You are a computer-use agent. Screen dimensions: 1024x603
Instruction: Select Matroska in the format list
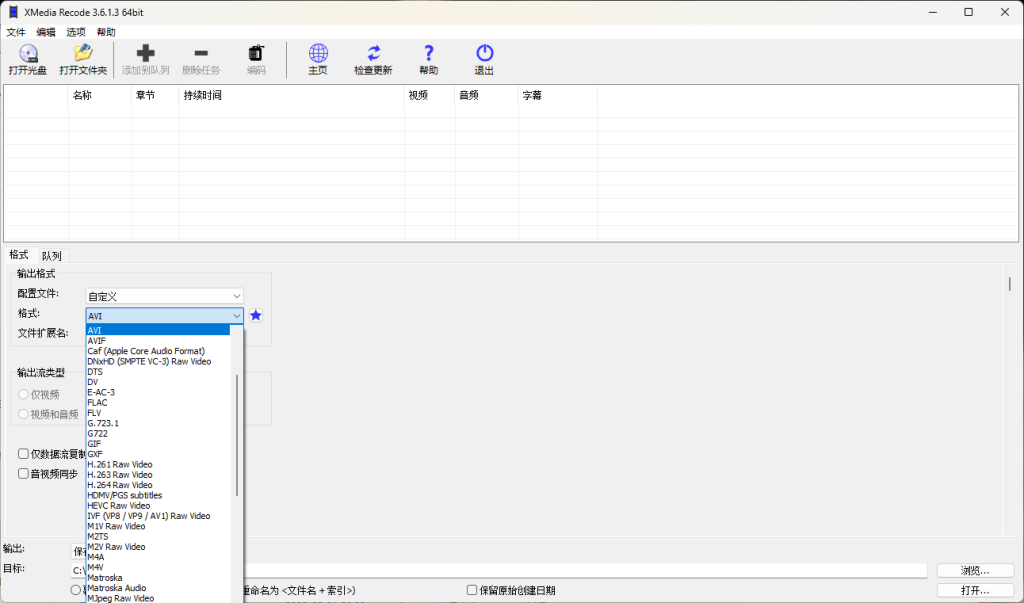pos(105,578)
